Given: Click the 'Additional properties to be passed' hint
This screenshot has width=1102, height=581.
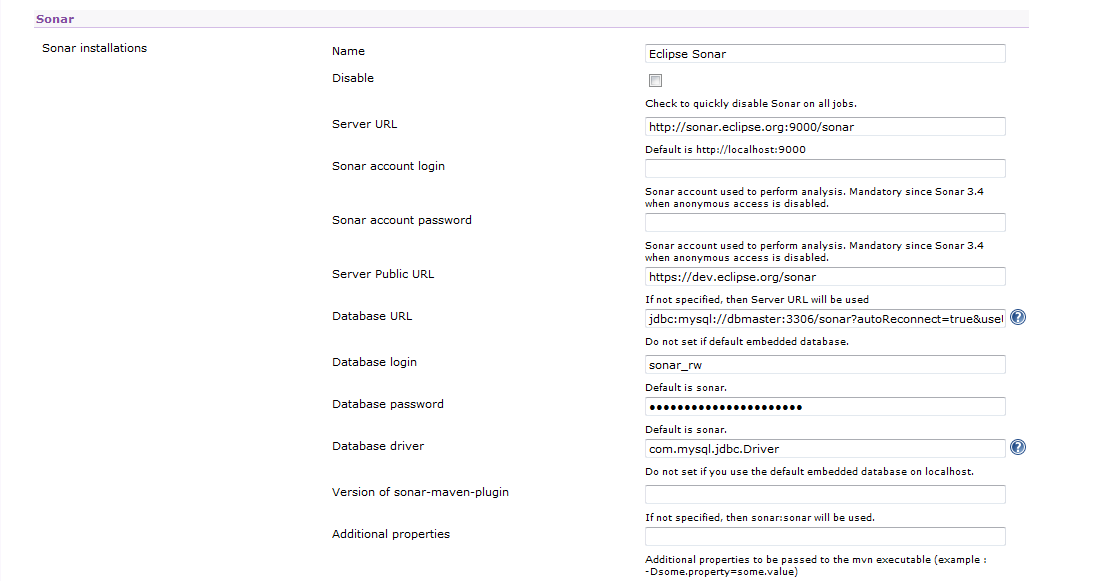Looking at the screenshot, I should (816, 566).
